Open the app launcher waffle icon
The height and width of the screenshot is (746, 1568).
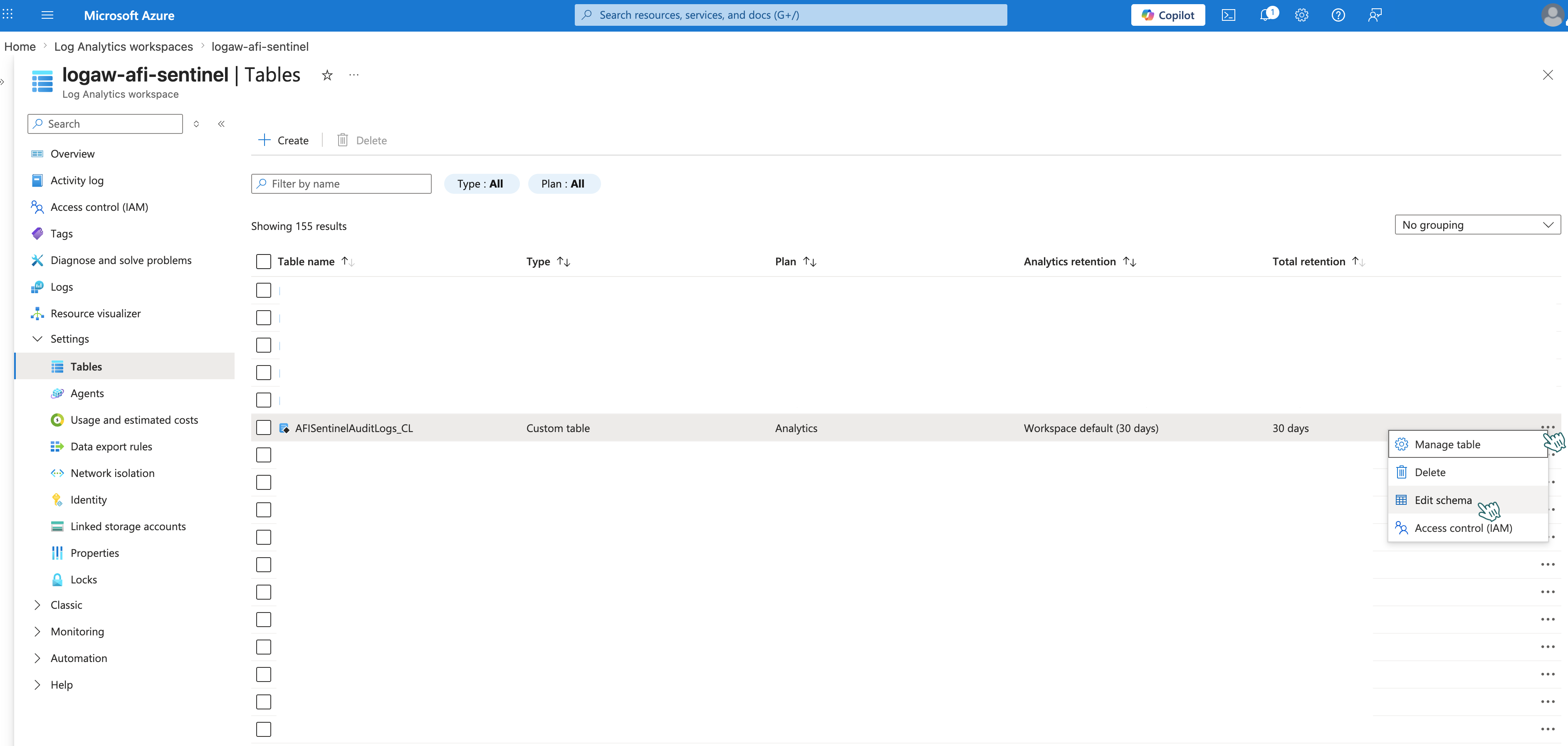7,15
